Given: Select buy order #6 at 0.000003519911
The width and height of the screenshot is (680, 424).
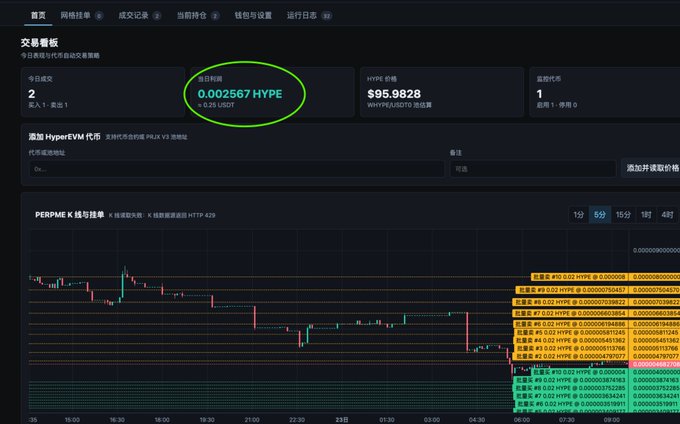Looking at the screenshot, I should 571,404.
